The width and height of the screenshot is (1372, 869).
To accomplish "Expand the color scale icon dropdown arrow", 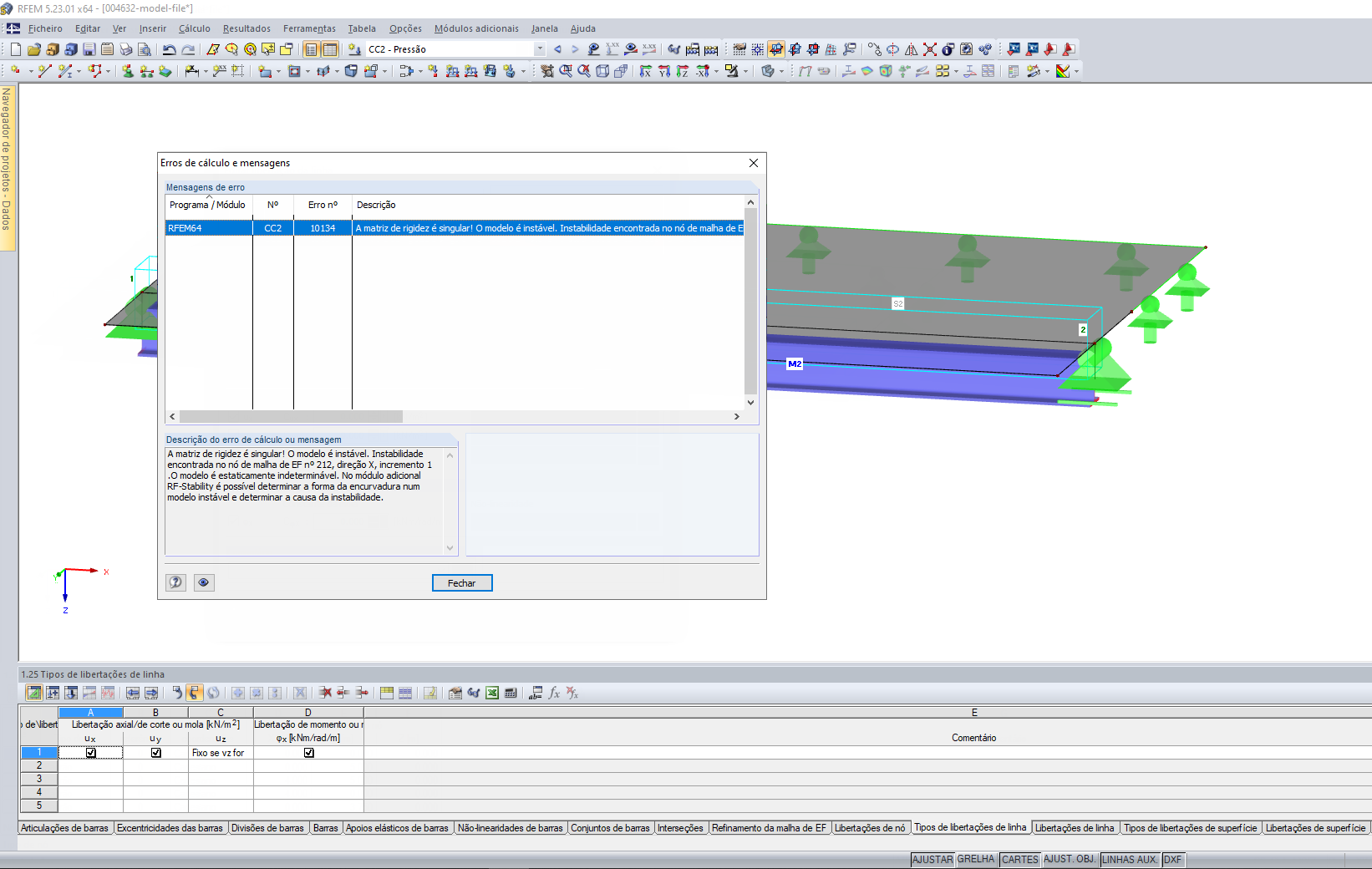I will click(x=1076, y=71).
